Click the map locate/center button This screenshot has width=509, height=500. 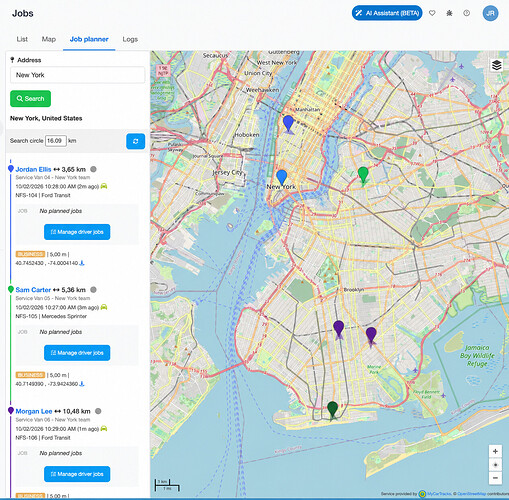[x=495, y=465]
